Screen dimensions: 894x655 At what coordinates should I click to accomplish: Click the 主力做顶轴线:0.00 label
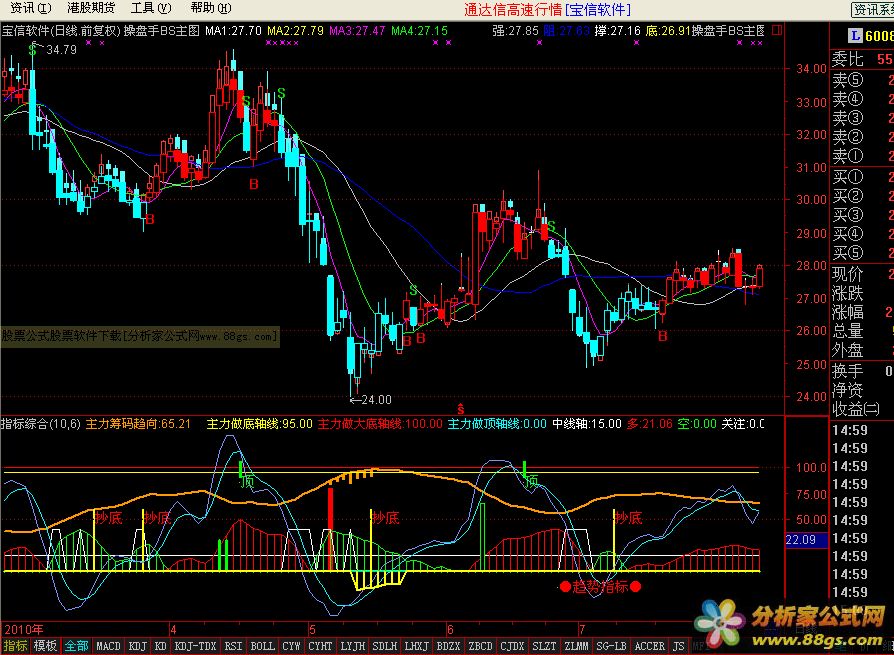(497, 424)
